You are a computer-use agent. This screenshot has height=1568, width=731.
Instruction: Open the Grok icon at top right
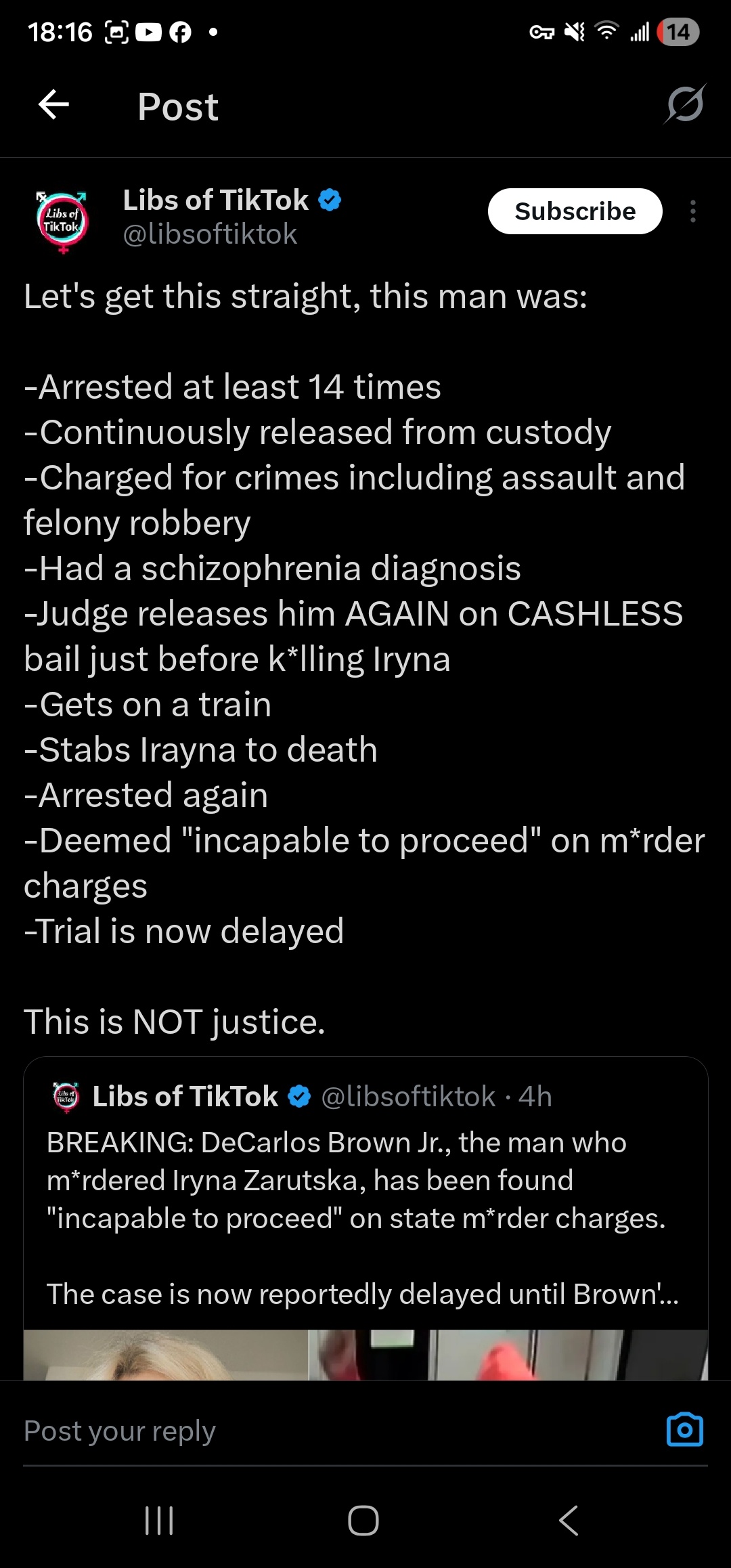pos(685,104)
